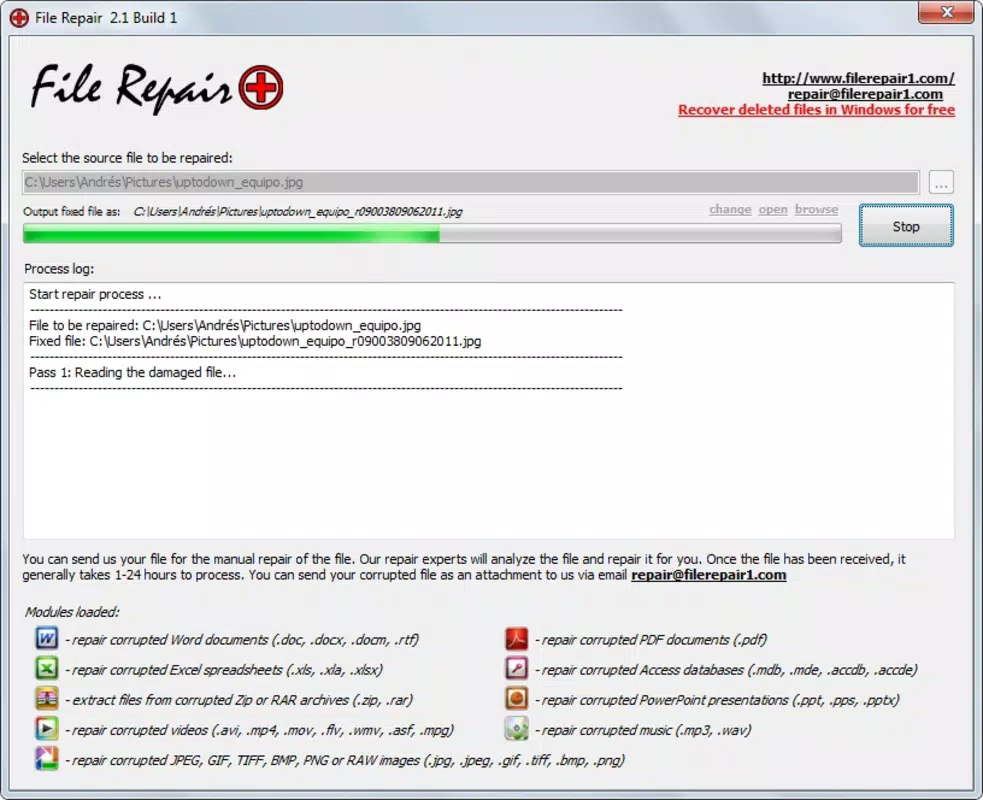
Task: Open the filerepair1.com website link
Action: pos(858,78)
